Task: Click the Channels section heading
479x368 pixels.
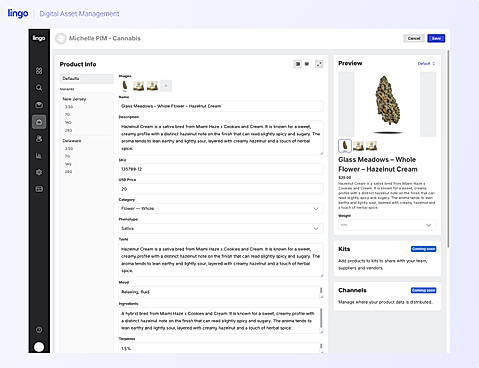Action: tap(352, 290)
